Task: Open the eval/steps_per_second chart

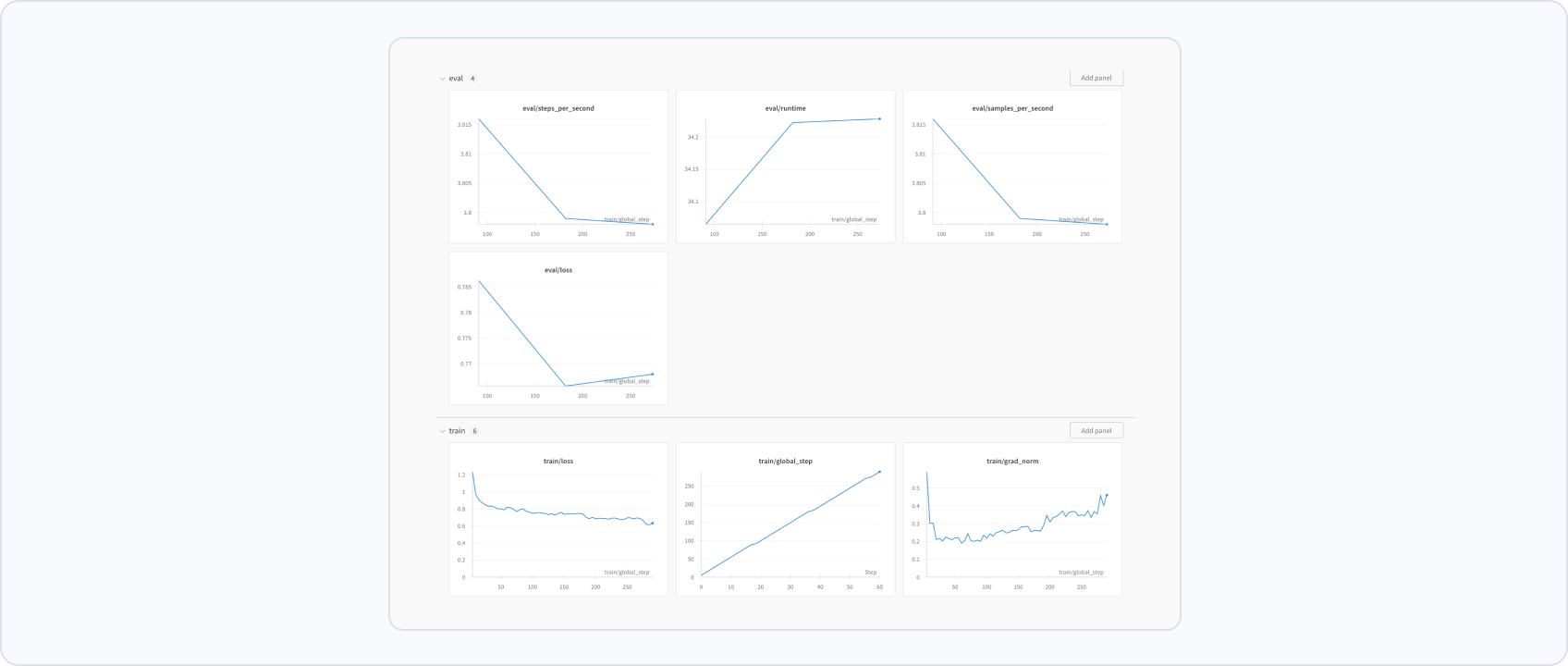Action: [x=558, y=166]
